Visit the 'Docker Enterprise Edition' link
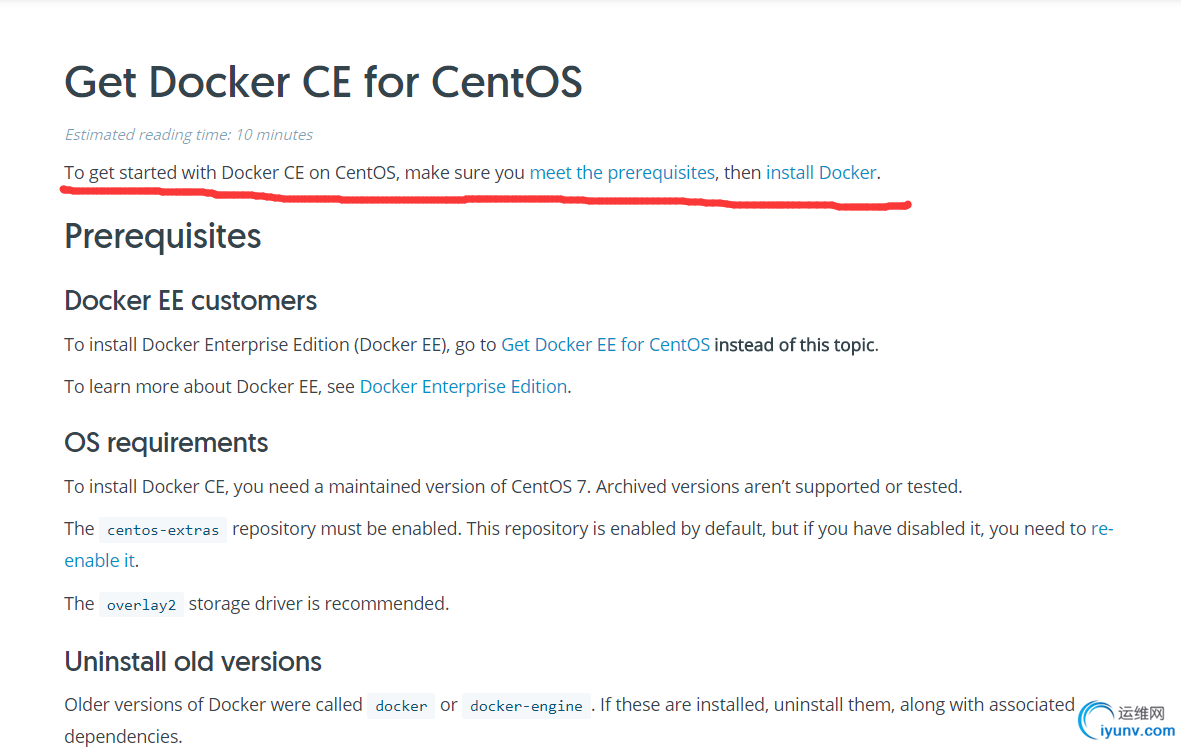The image size is (1181, 747). click(463, 386)
